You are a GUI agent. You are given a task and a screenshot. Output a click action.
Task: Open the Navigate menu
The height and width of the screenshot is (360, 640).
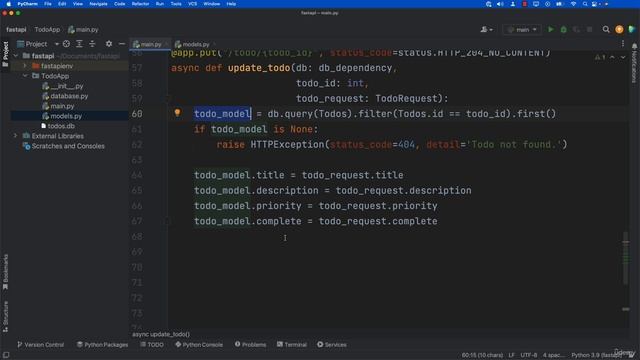coord(98,4)
